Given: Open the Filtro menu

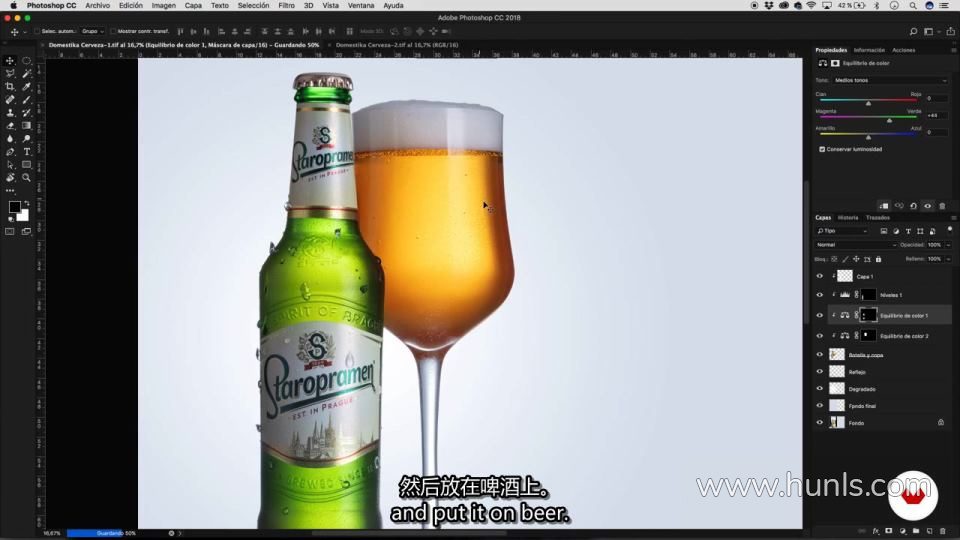Looking at the screenshot, I should (286, 6).
